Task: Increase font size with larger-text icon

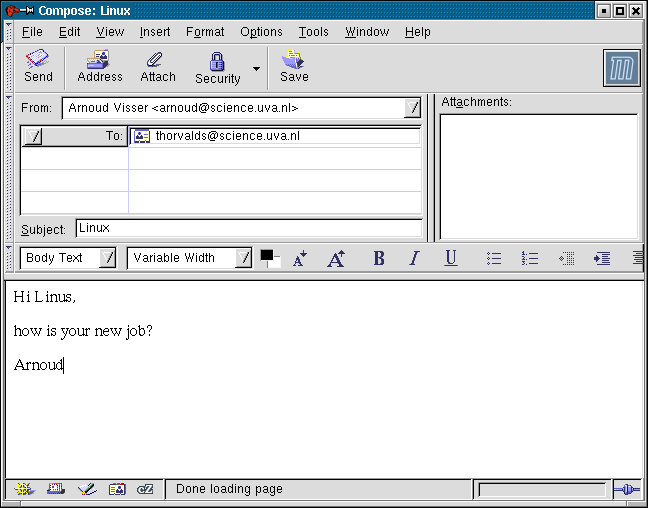Action: [x=336, y=259]
